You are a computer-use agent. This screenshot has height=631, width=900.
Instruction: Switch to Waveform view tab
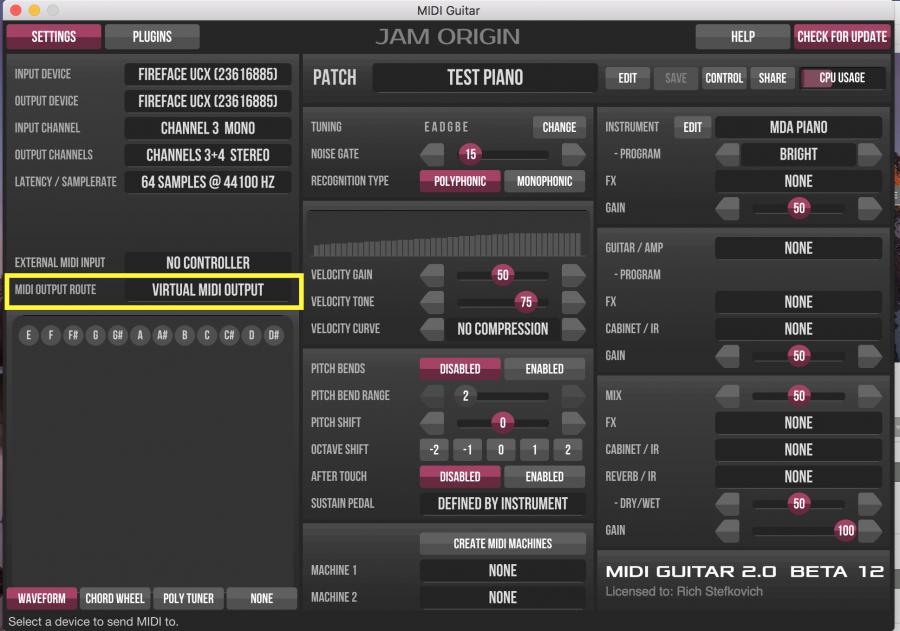pyautogui.click(x=41, y=598)
